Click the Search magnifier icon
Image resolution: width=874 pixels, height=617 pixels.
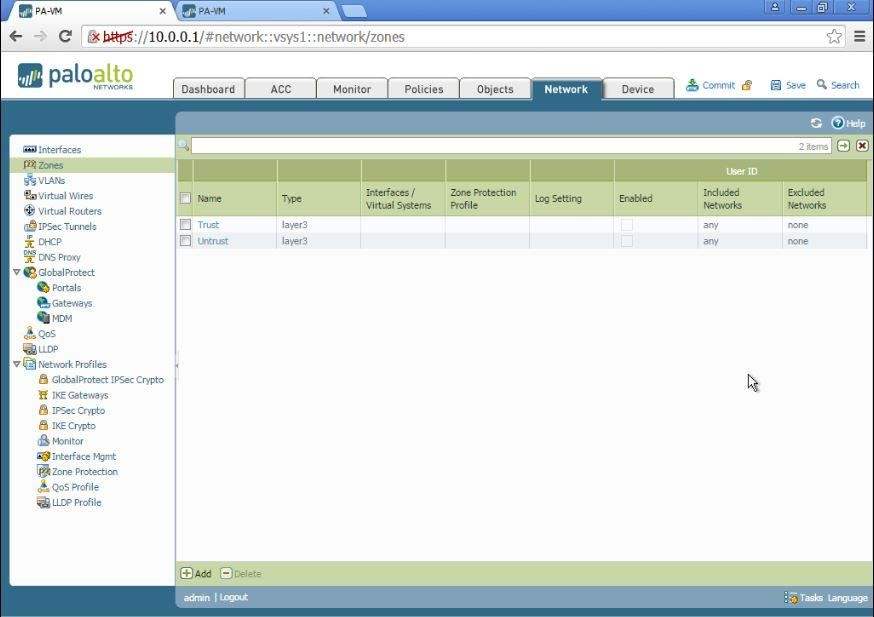point(822,85)
